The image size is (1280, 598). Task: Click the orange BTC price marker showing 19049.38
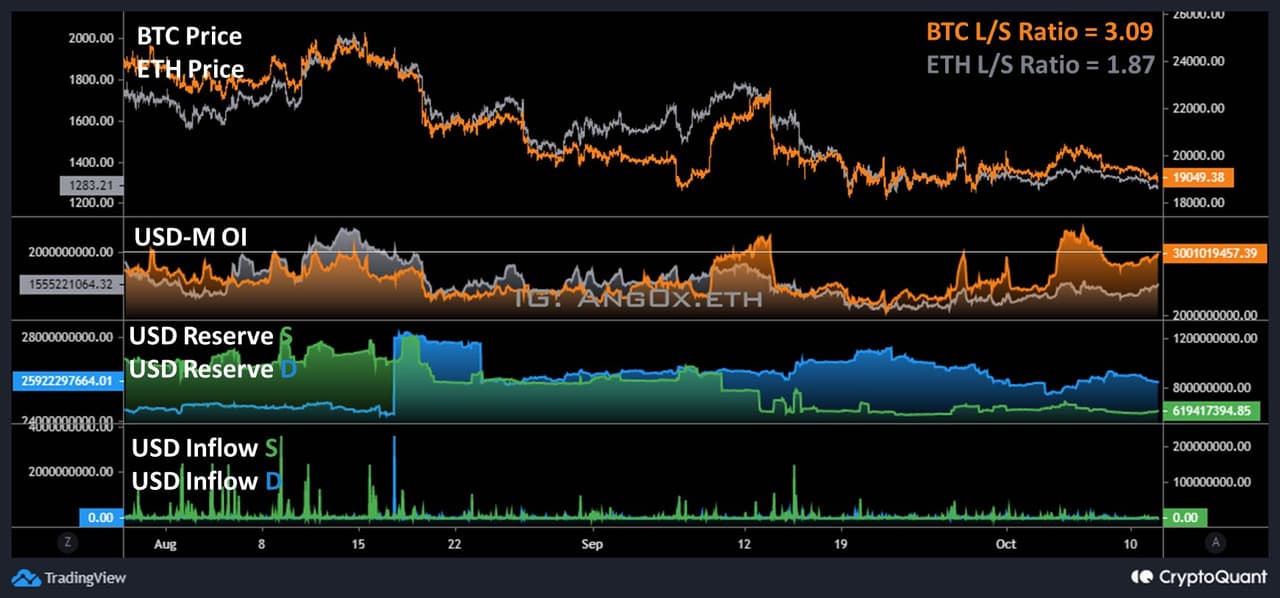click(1199, 176)
